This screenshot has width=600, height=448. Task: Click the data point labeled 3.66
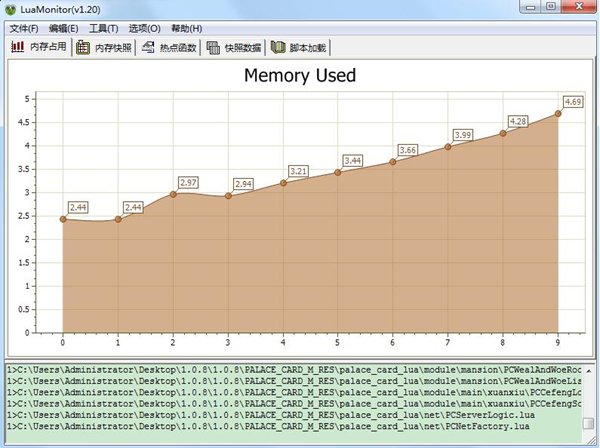393,162
